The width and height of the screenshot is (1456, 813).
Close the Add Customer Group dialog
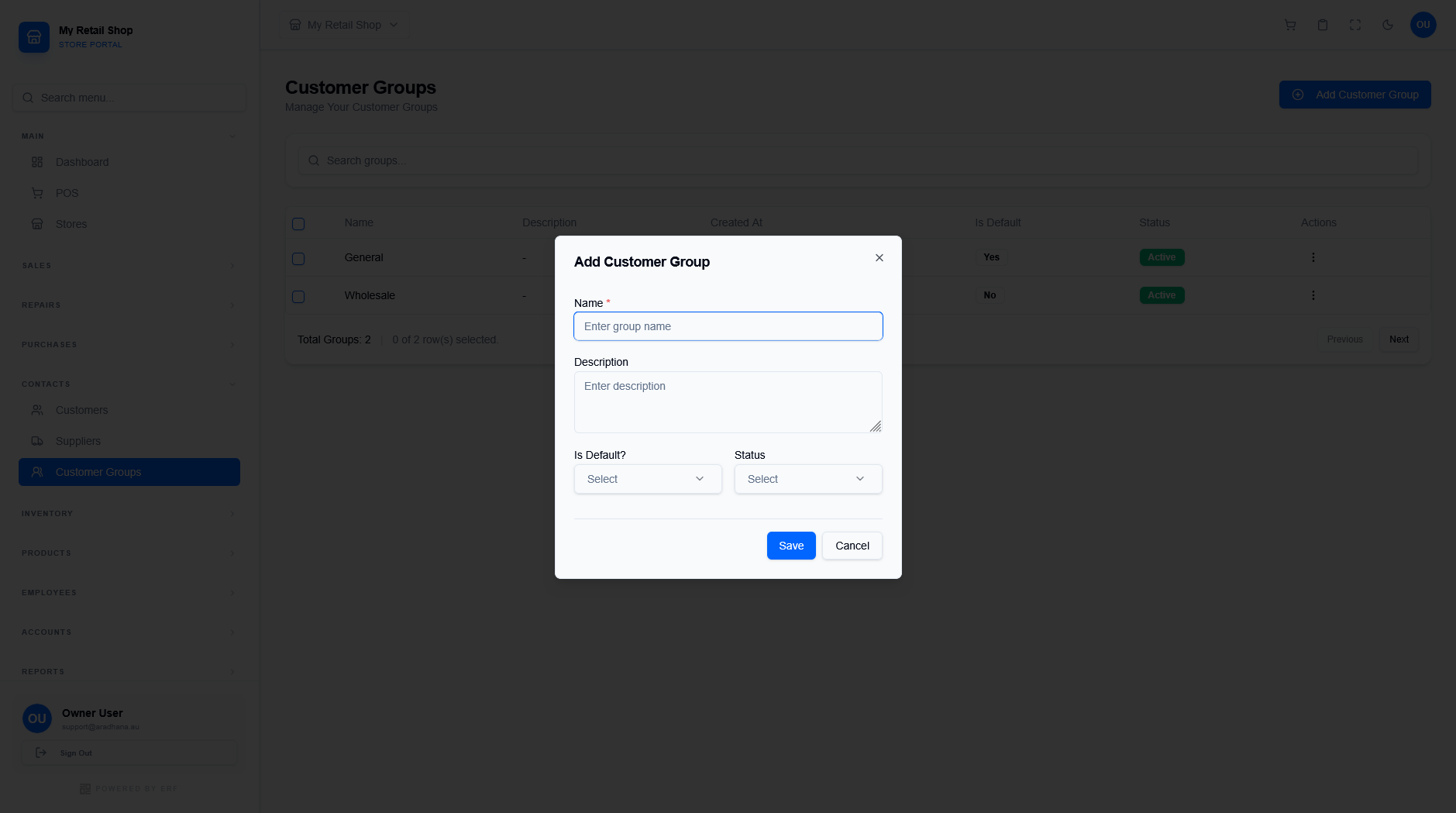point(879,258)
